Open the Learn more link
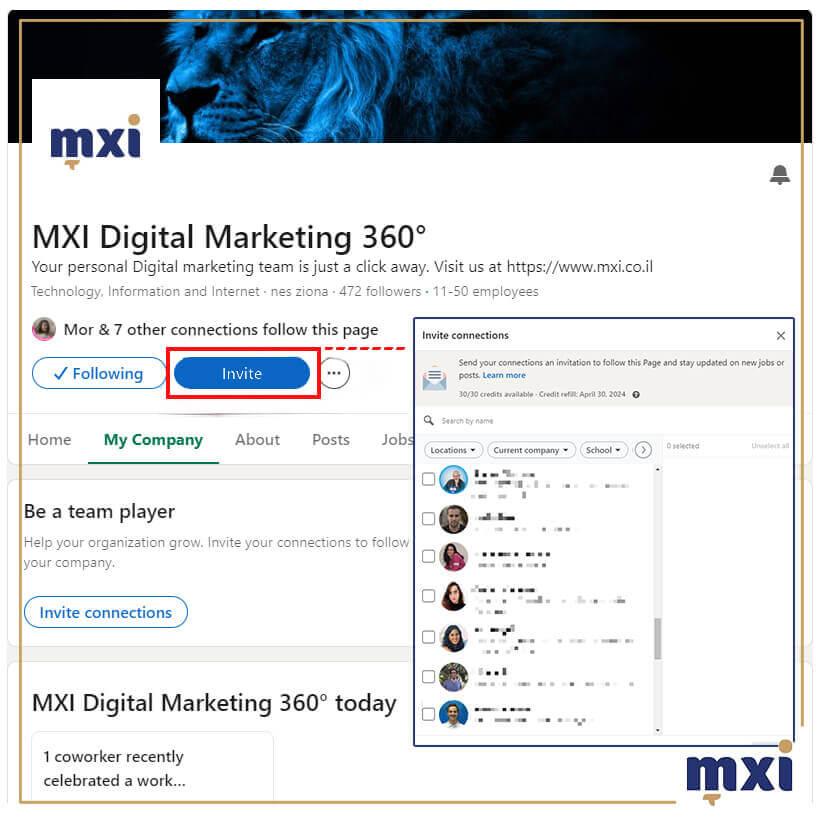 click(x=504, y=375)
